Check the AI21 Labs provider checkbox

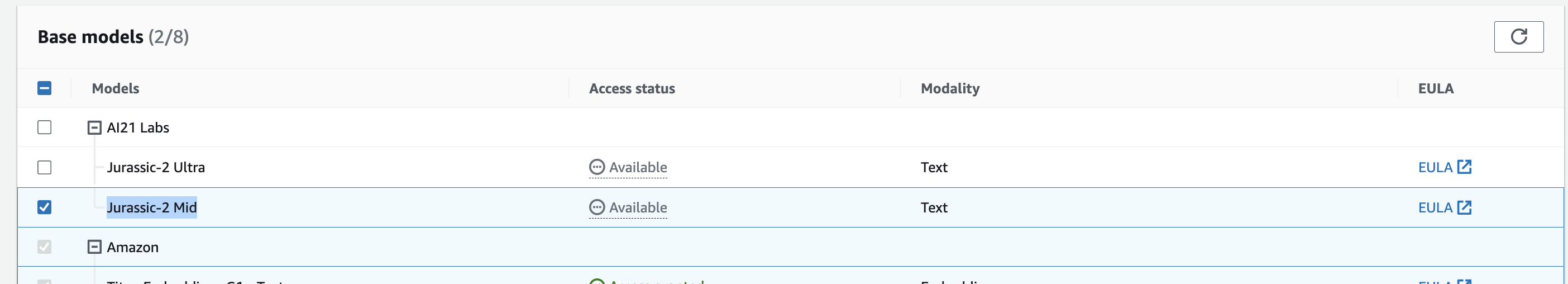point(45,127)
